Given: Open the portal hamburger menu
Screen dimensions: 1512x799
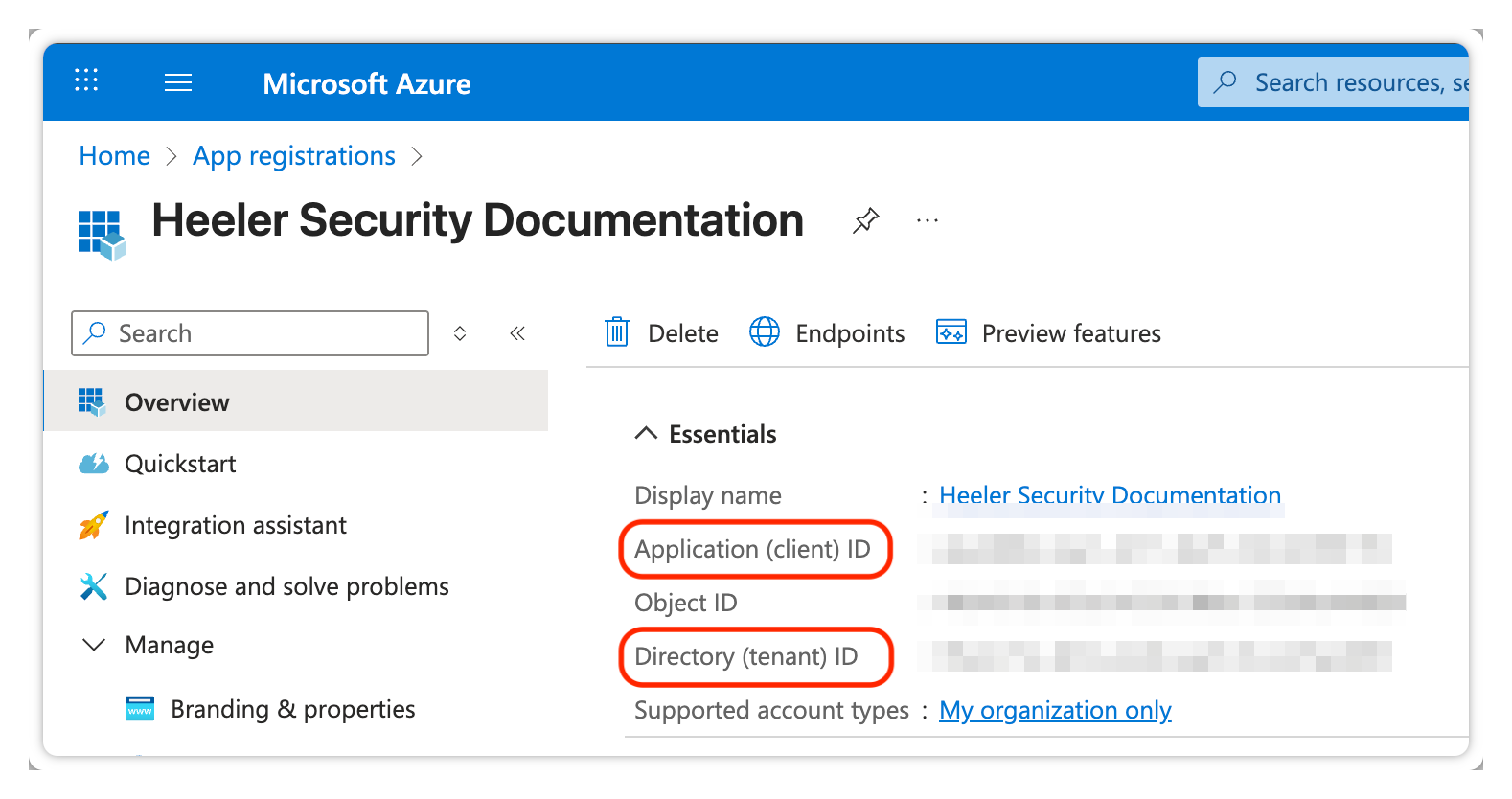Looking at the screenshot, I should 178,82.
